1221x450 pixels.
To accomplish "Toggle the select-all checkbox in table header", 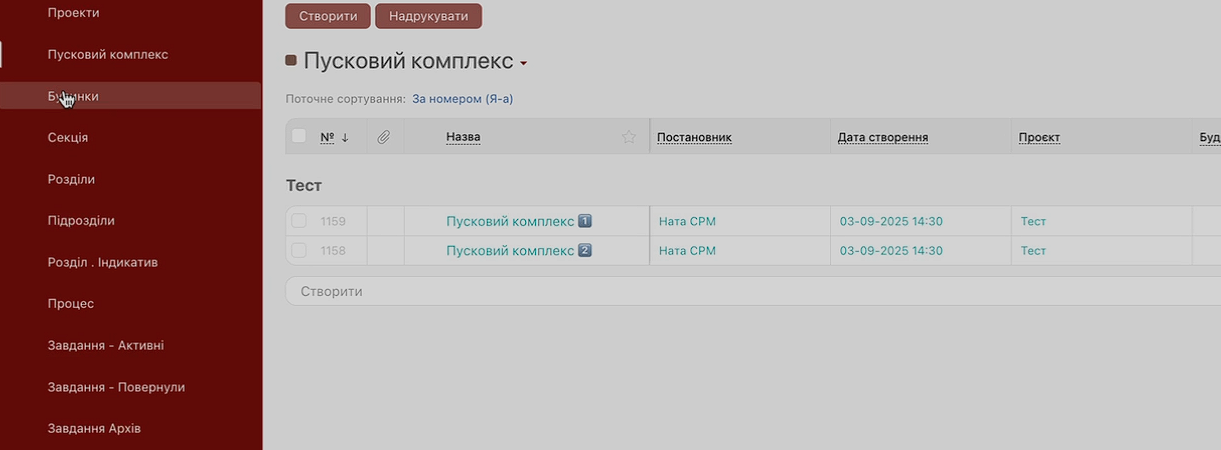I will [x=299, y=137].
